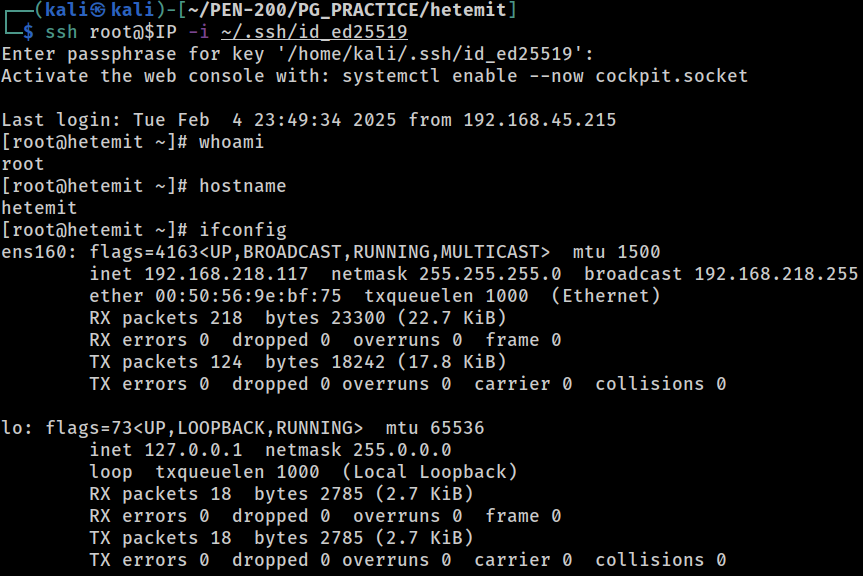Click the inet address 192.168.218.117
The width and height of the screenshot is (863, 576).
click(x=226, y=274)
